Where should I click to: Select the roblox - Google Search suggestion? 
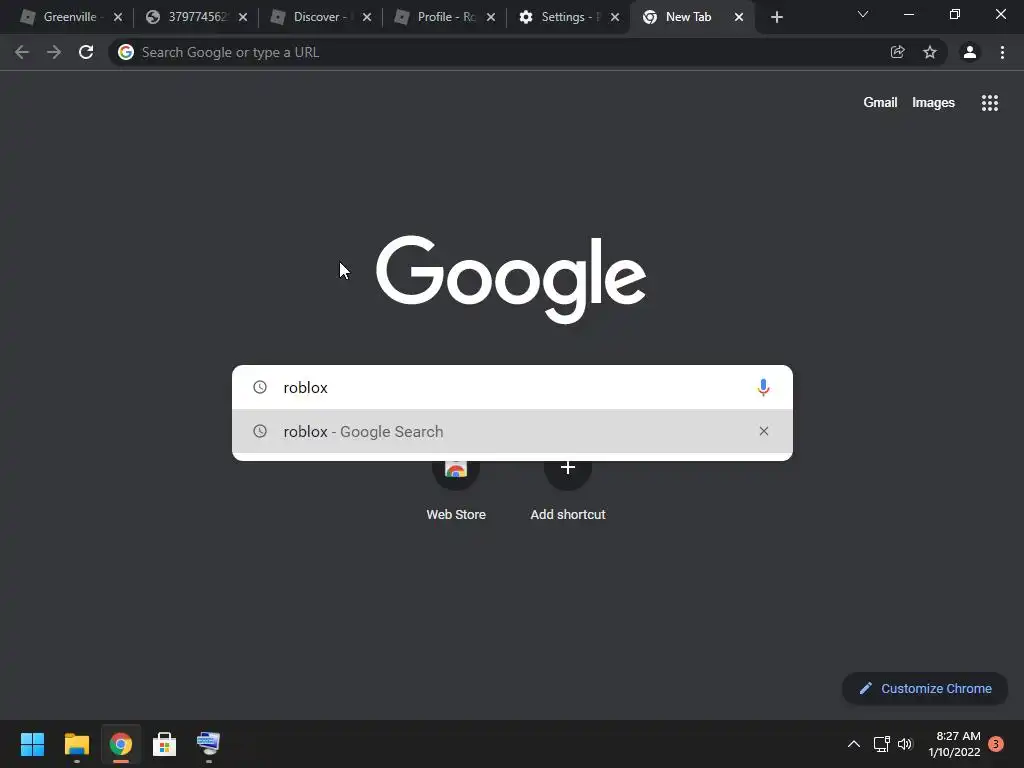pos(512,431)
